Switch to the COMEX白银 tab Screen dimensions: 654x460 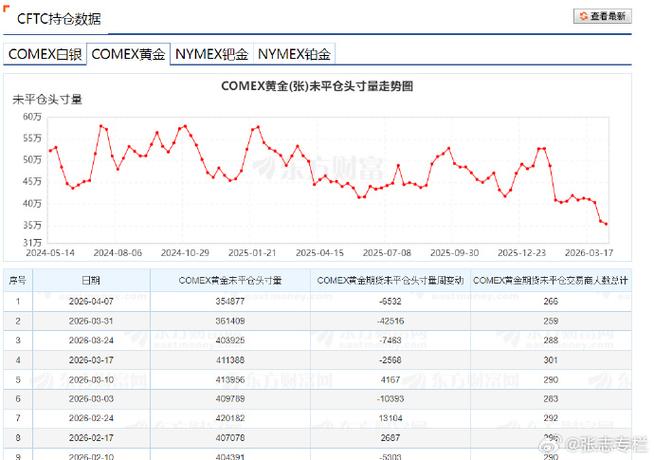pyautogui.click(x=45, y=54)
